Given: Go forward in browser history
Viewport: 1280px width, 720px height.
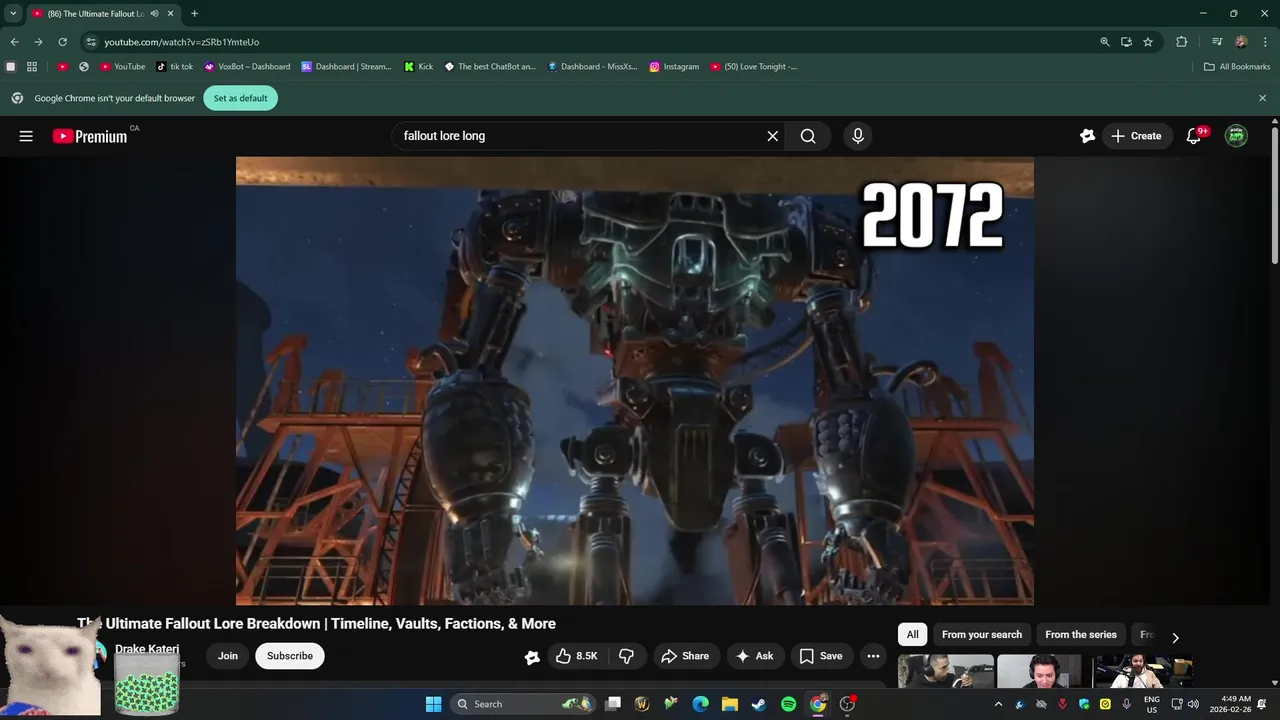Looking at the screenshot, I should point(38,42).
